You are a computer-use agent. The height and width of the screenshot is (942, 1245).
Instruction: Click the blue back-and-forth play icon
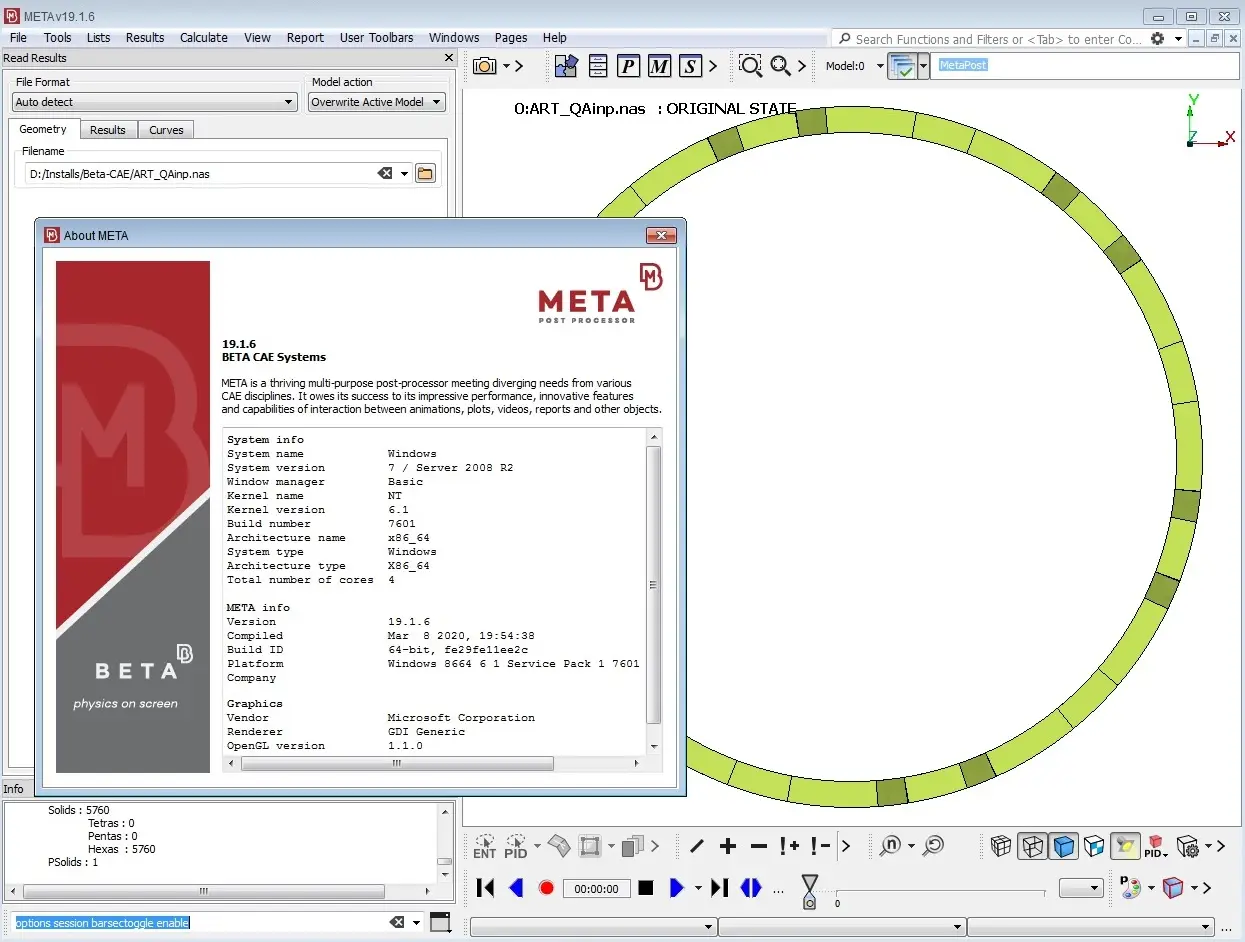[x=751, y=887]
